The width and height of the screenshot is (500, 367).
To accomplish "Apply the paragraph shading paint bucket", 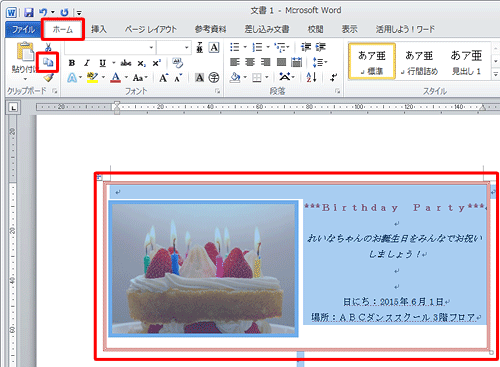I will pyautogui.click(x=235, y=78).
